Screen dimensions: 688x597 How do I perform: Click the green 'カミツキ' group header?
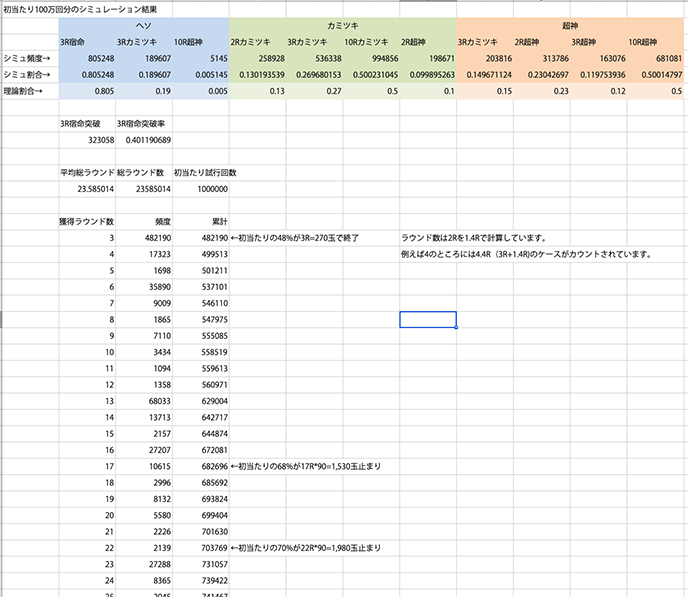pyautogui.click(x=343, y=26)
